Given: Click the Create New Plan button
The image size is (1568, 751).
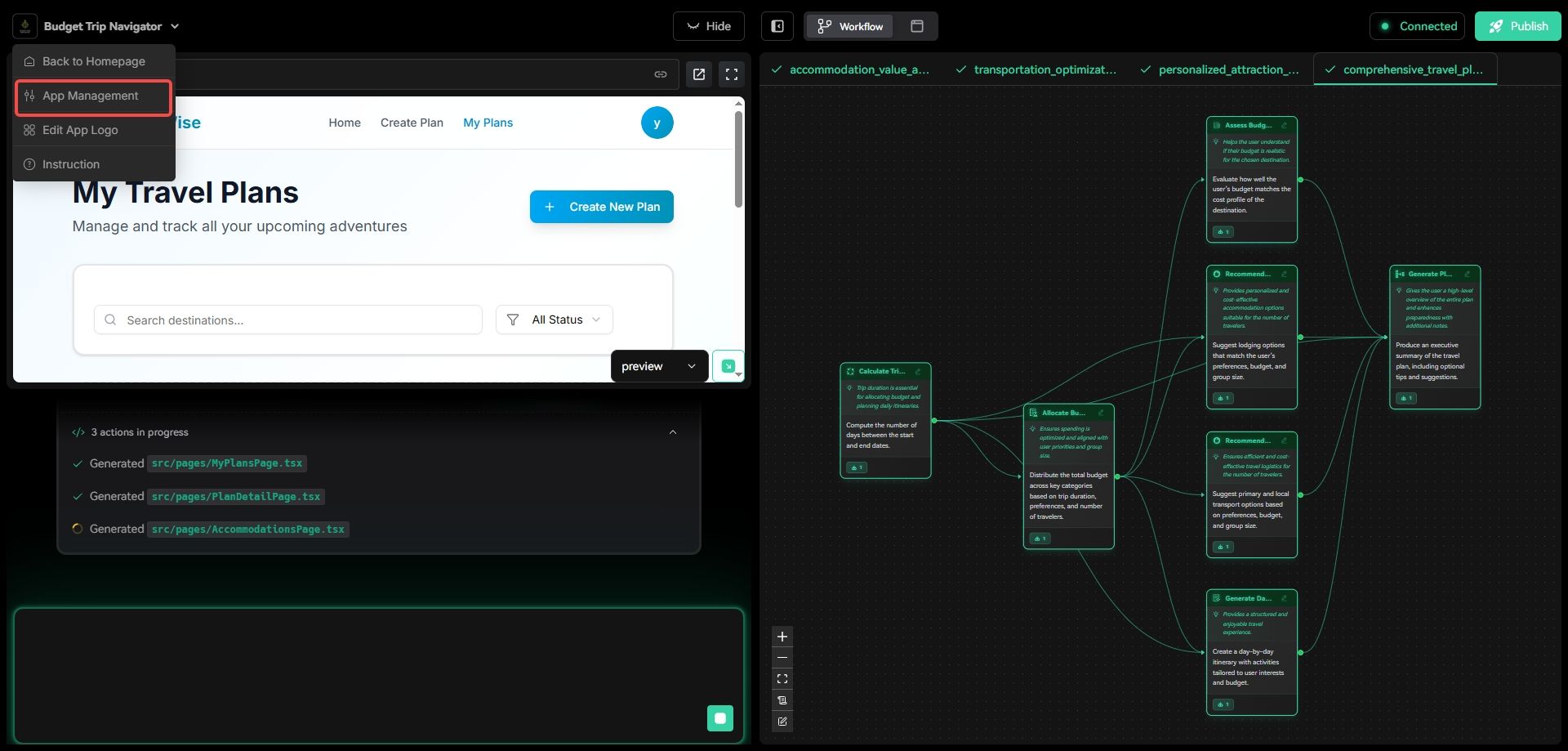Looking at the screenshot, I should 601,207.
